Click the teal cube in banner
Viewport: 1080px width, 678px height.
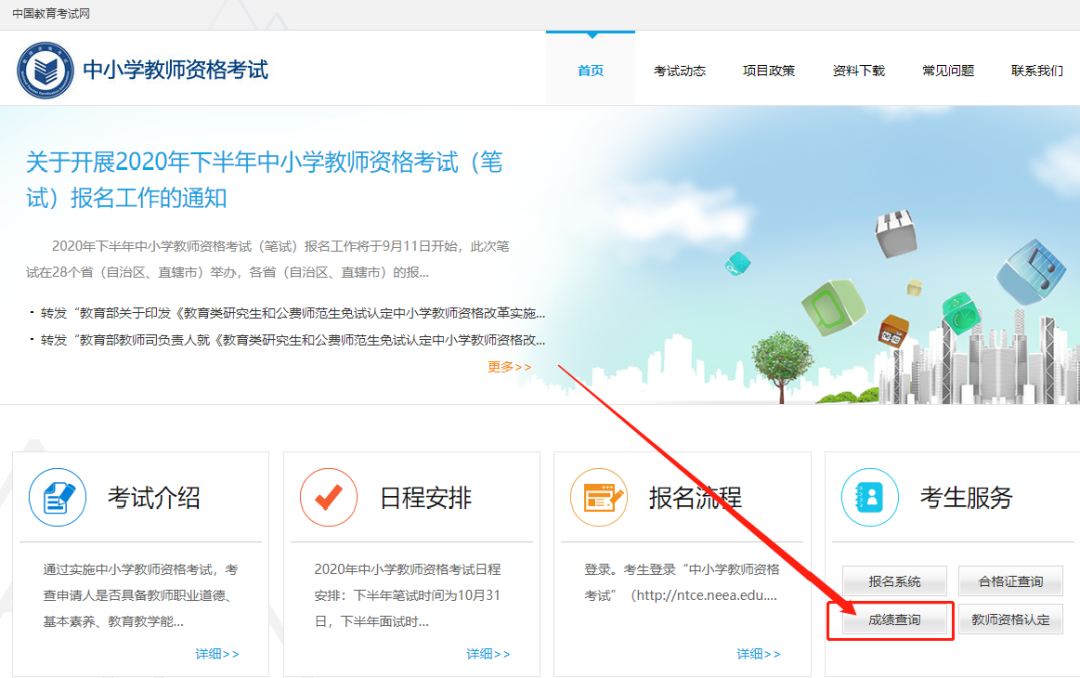740,262
